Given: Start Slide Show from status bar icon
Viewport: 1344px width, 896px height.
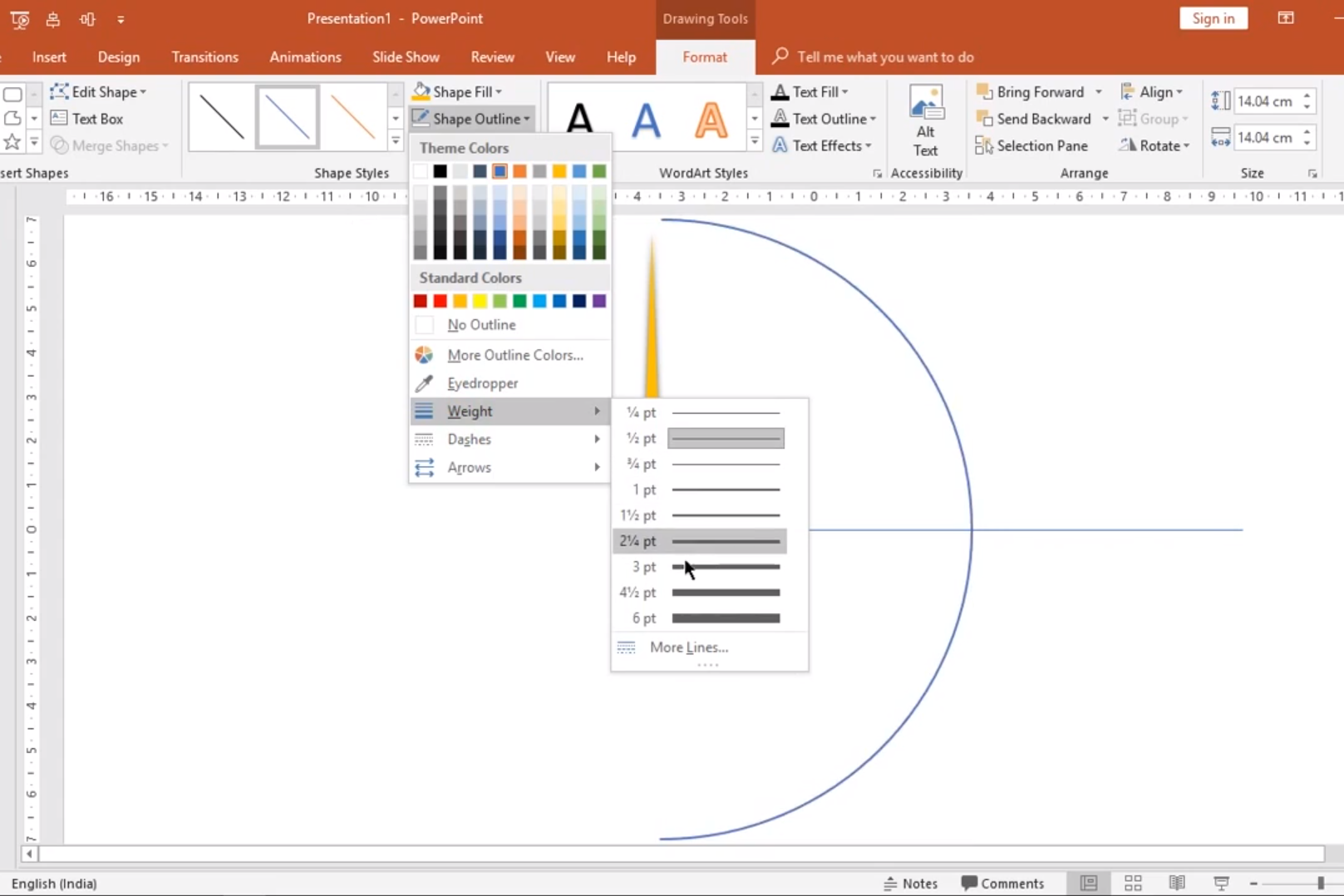Looking at the screenshot, I should (1220, 883).
